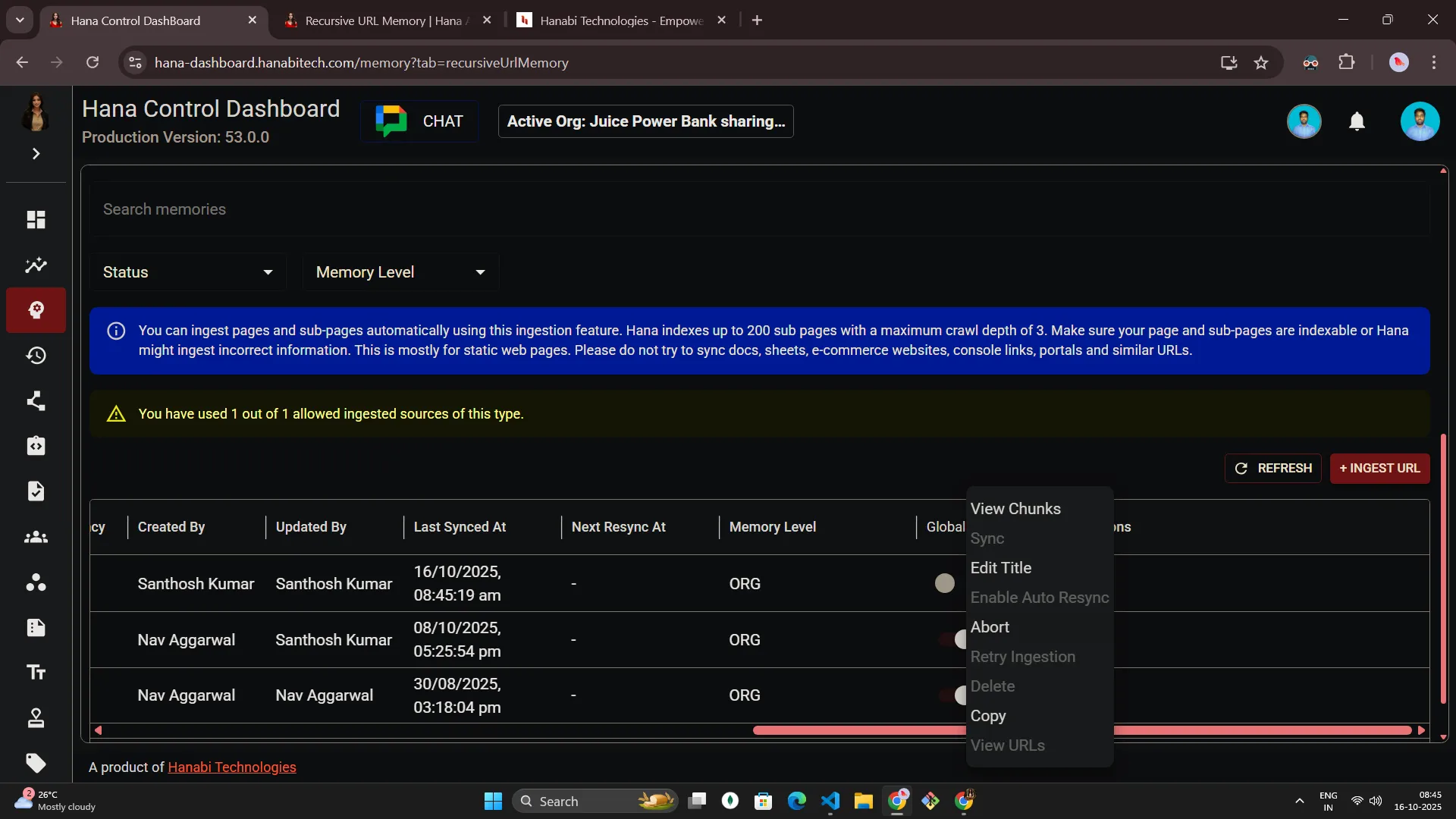Open the typography text-size icon in sidebar
The image size is (1456, 819).
tap(36, 673)
